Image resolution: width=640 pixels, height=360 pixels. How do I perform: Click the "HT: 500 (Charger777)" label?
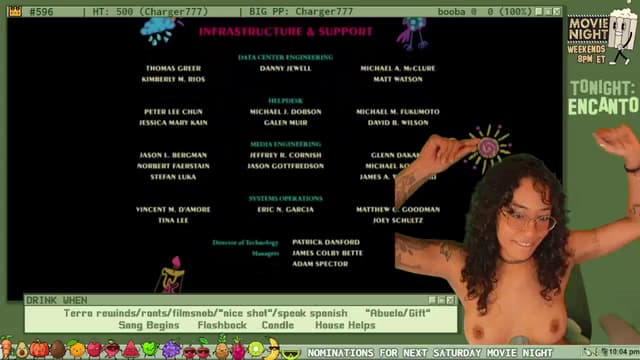(x=151, y=12)
